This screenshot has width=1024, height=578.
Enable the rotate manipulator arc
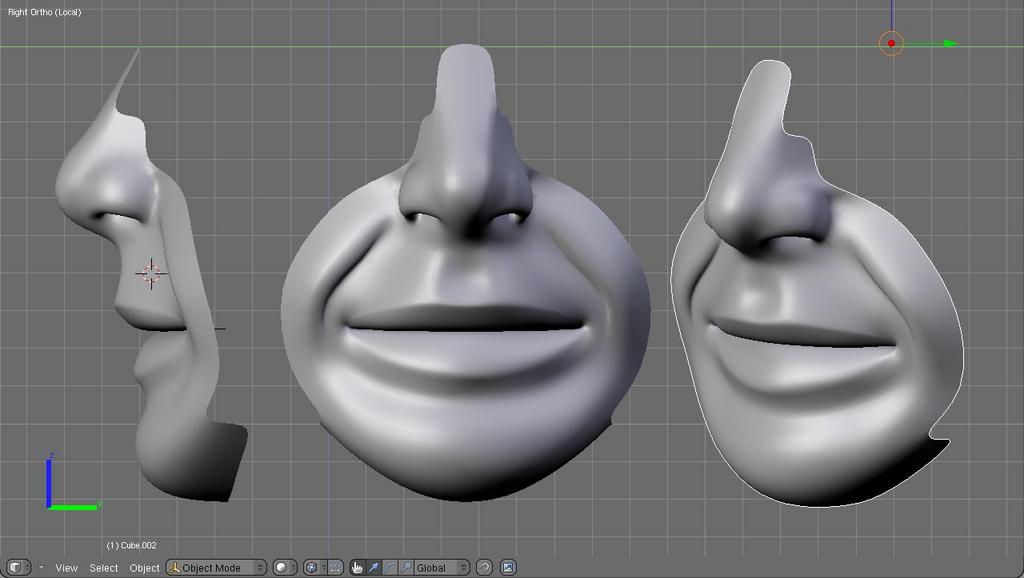coord(390,567)
